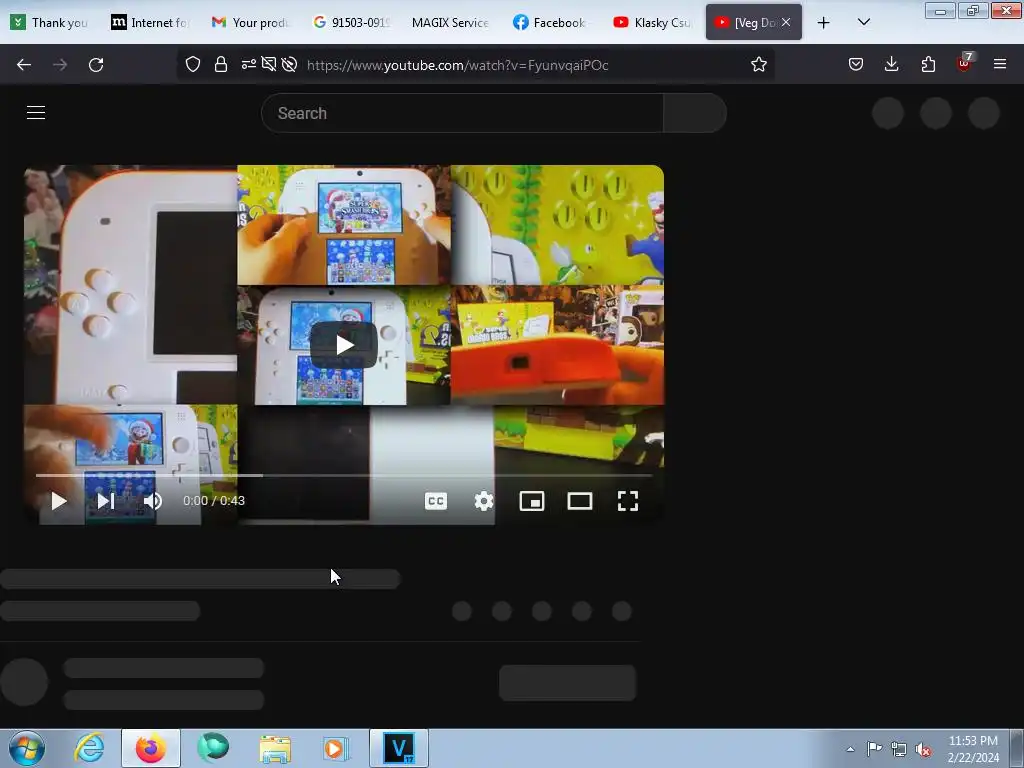Open the media player taskbar icon
The image size is (1024, 768).
[336, 748]
